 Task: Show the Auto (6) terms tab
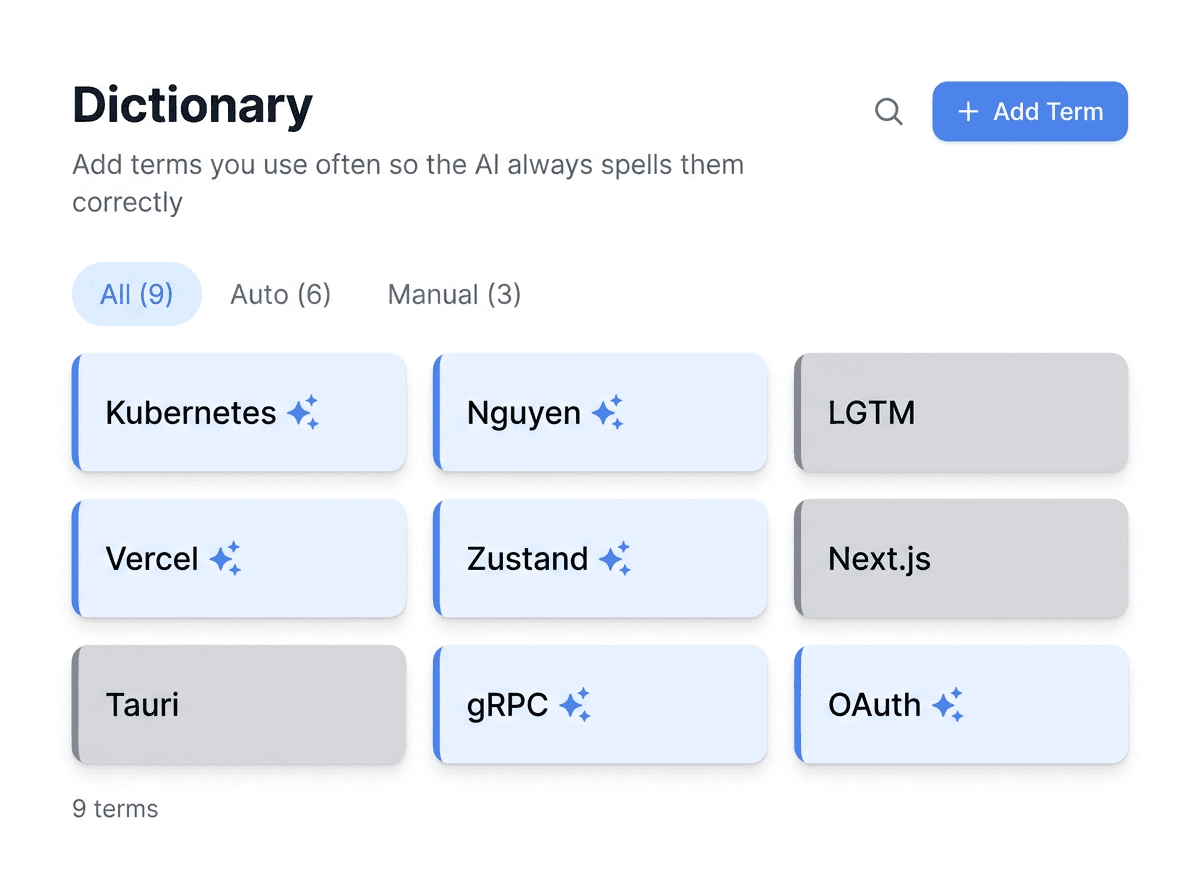pos(281,294)
